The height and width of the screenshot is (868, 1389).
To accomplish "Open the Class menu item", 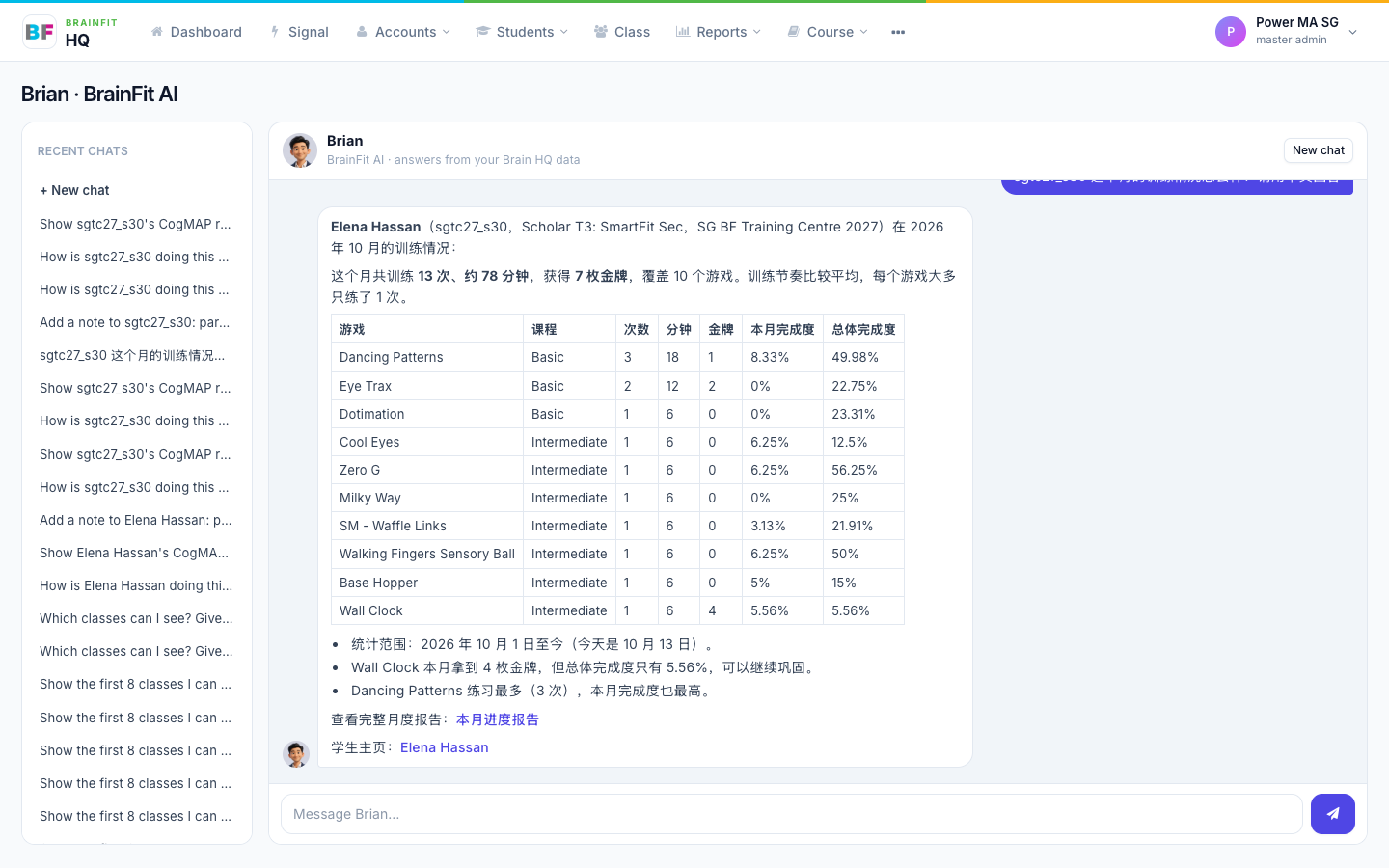I will [x=622, y=32].
